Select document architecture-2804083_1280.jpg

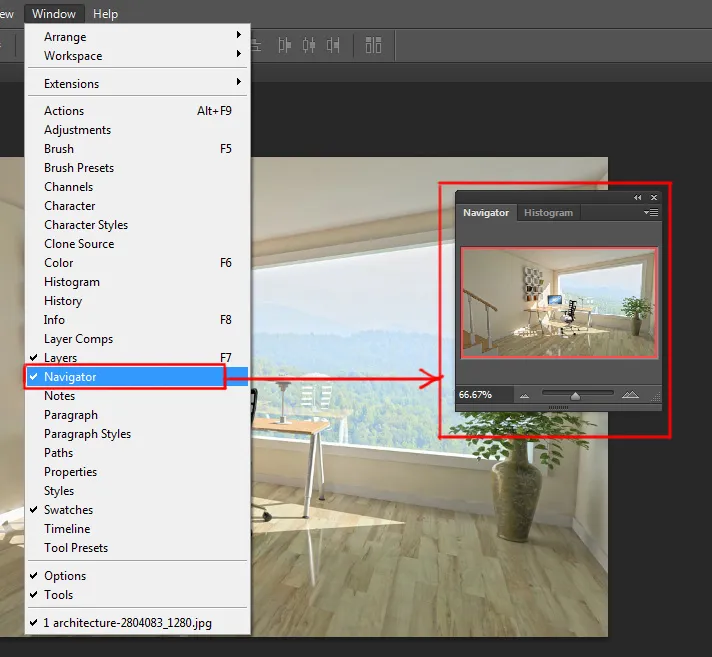[138, 623]
